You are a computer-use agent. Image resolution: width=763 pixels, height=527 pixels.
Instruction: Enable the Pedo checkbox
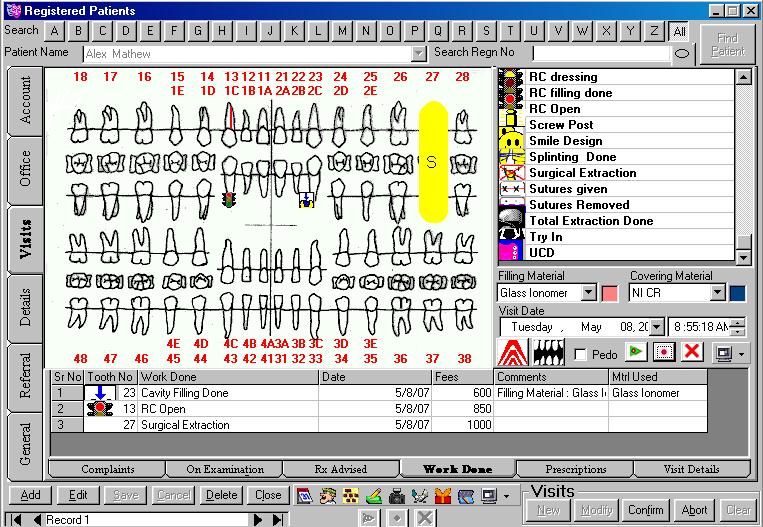[x=580, y=354]
